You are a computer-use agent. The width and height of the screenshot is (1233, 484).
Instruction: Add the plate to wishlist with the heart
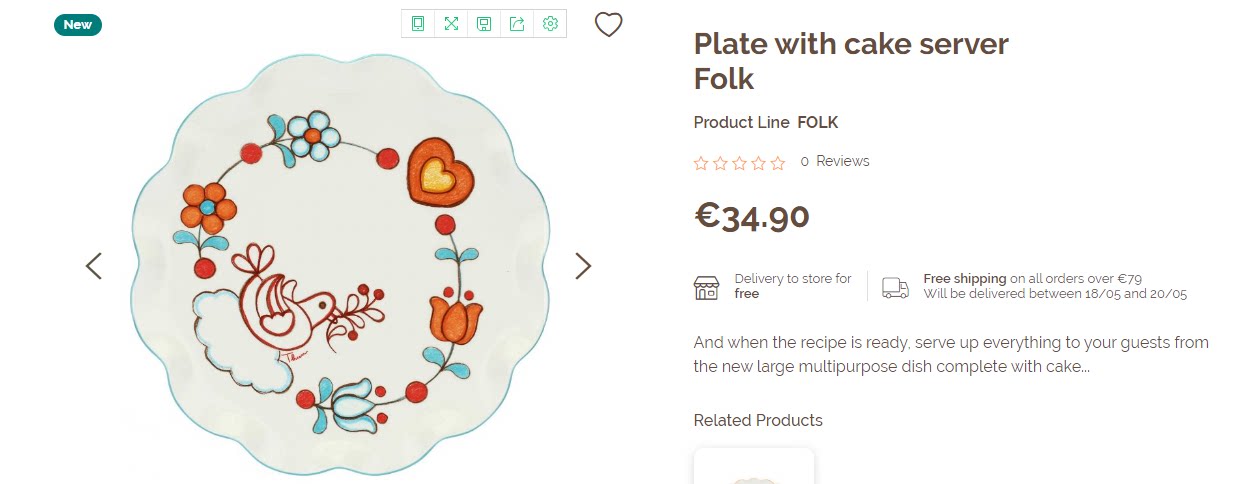pyautogui.click(x=609, y=24)
